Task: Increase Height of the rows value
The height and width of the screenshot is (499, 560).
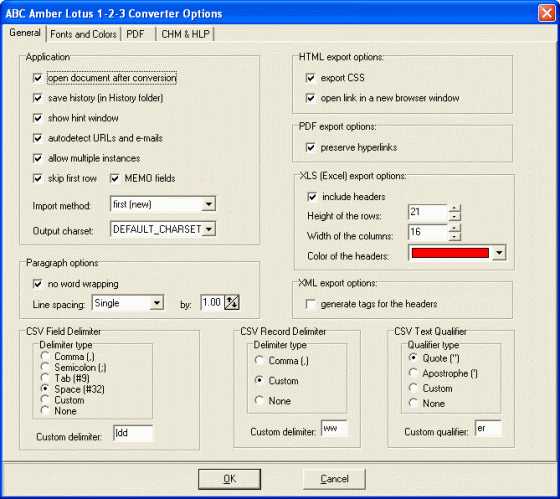Action: (454, 208)
